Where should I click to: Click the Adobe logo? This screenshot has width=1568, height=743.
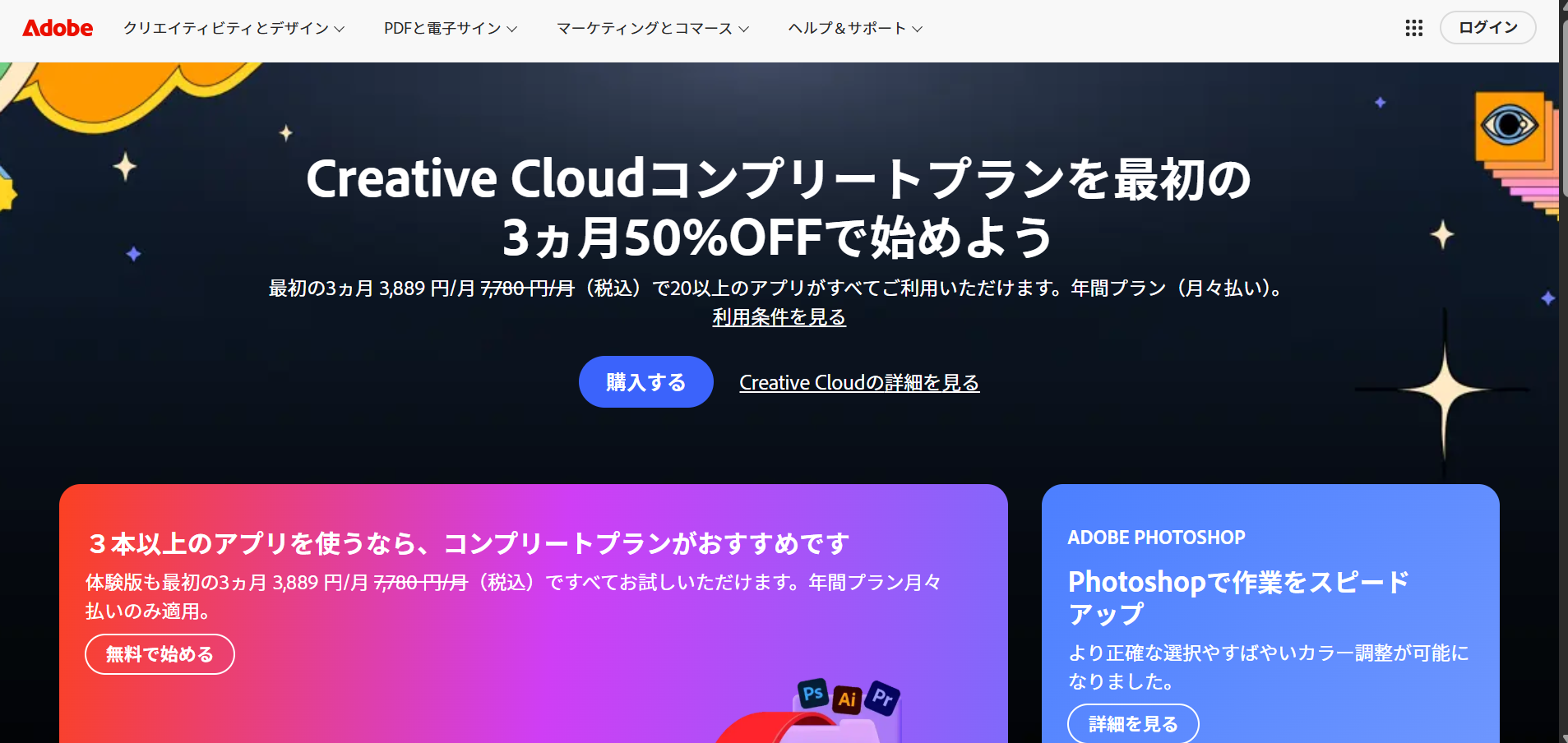pyautogui.click(x=58, y=28)
